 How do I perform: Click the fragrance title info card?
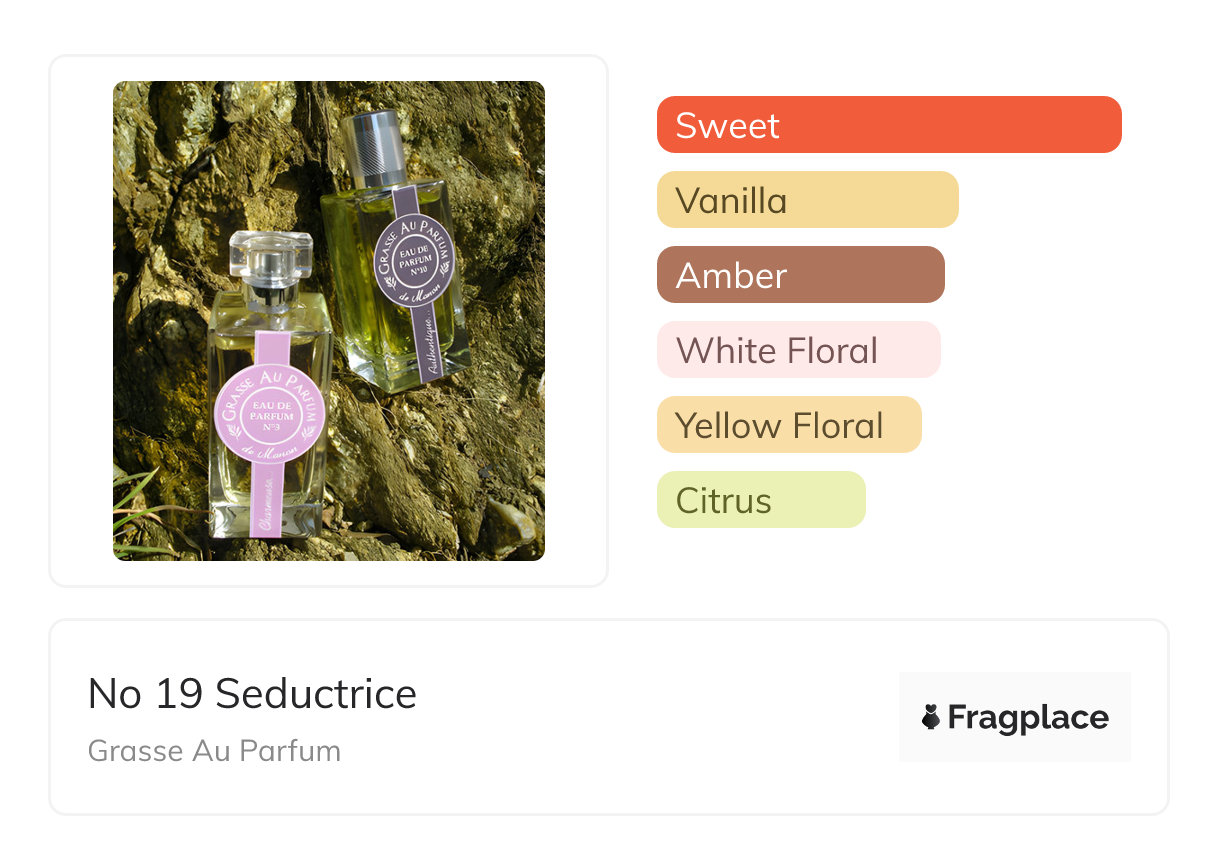tap(609, 717)
